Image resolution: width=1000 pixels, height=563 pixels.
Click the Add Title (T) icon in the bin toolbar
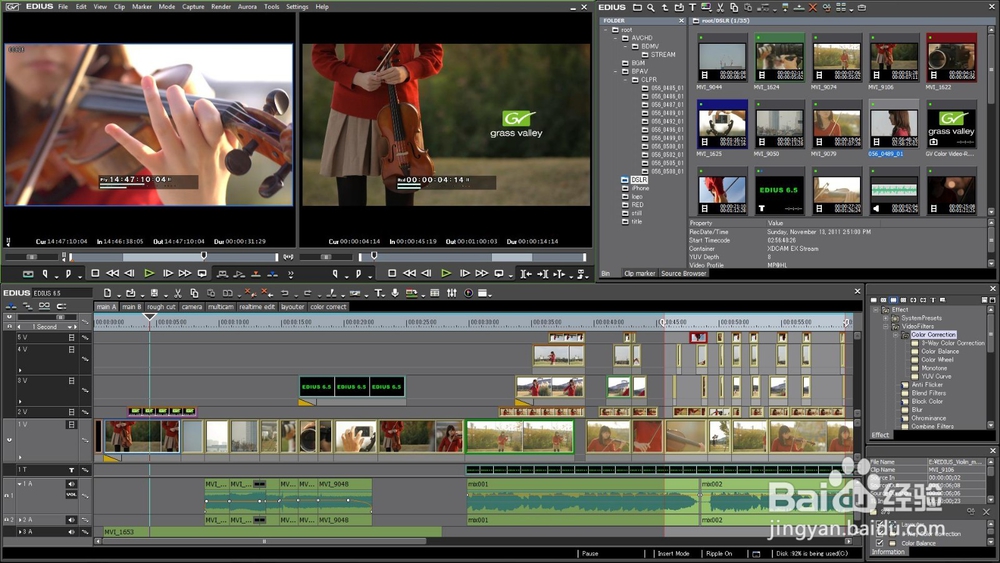pyautogui.click(x=693, y=8)
